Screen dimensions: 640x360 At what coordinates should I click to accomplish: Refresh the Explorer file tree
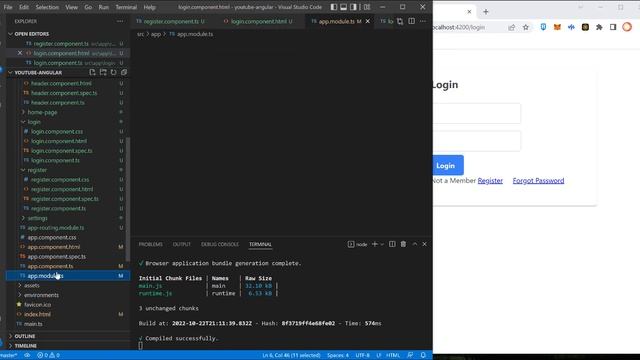click(x=113, y=72)
